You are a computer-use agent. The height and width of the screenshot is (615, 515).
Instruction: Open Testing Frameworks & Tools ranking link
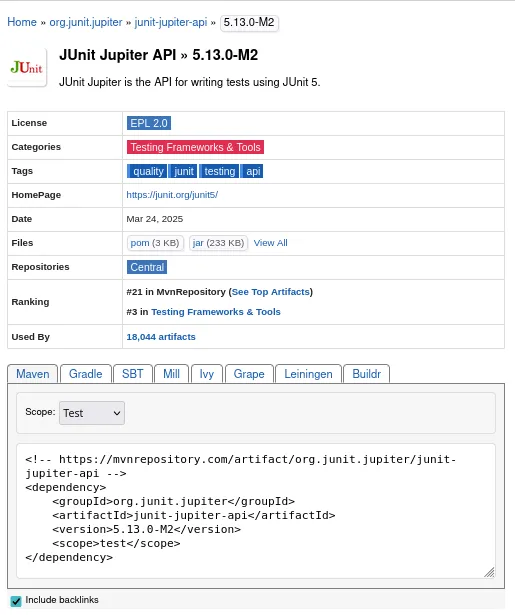(x=216, y=312)
